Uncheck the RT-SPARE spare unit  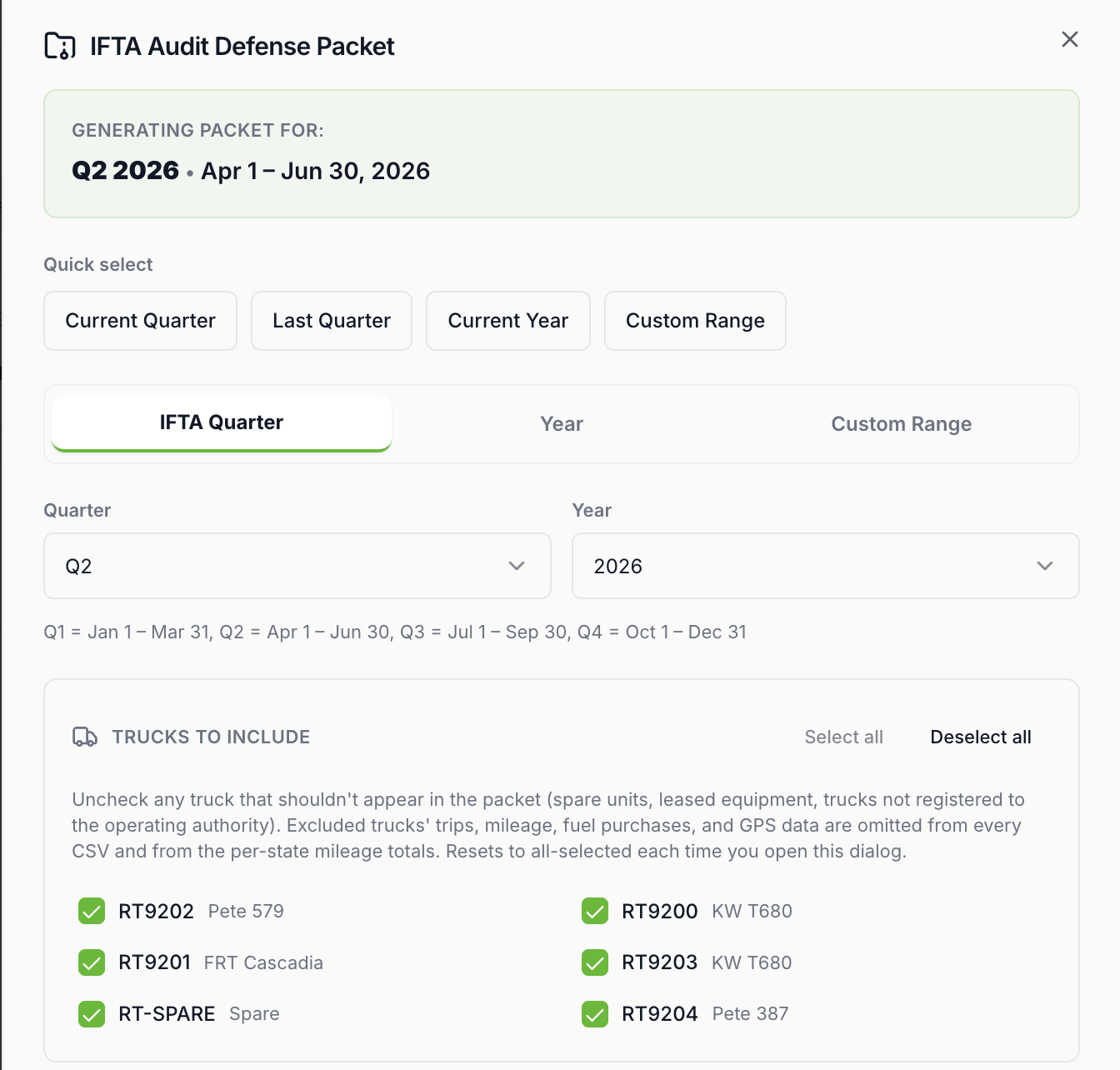point(92,1014)
